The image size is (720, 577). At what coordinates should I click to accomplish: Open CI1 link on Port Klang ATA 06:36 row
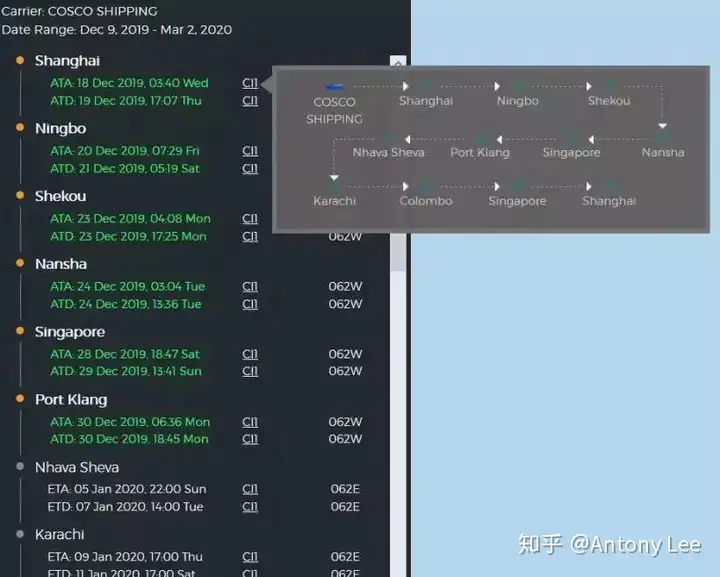coord(250,422)
